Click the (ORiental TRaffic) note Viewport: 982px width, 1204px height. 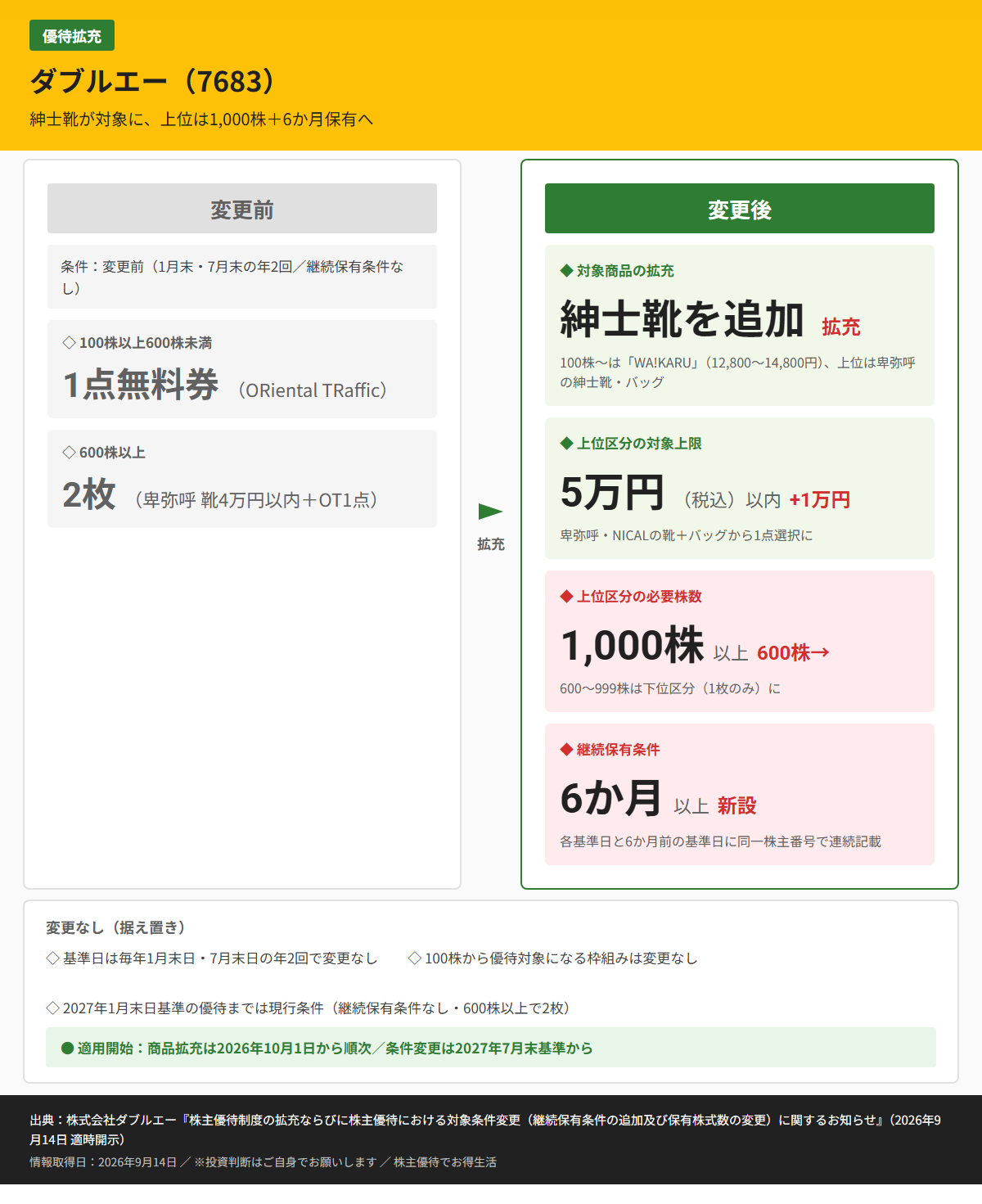pos(313,390)
